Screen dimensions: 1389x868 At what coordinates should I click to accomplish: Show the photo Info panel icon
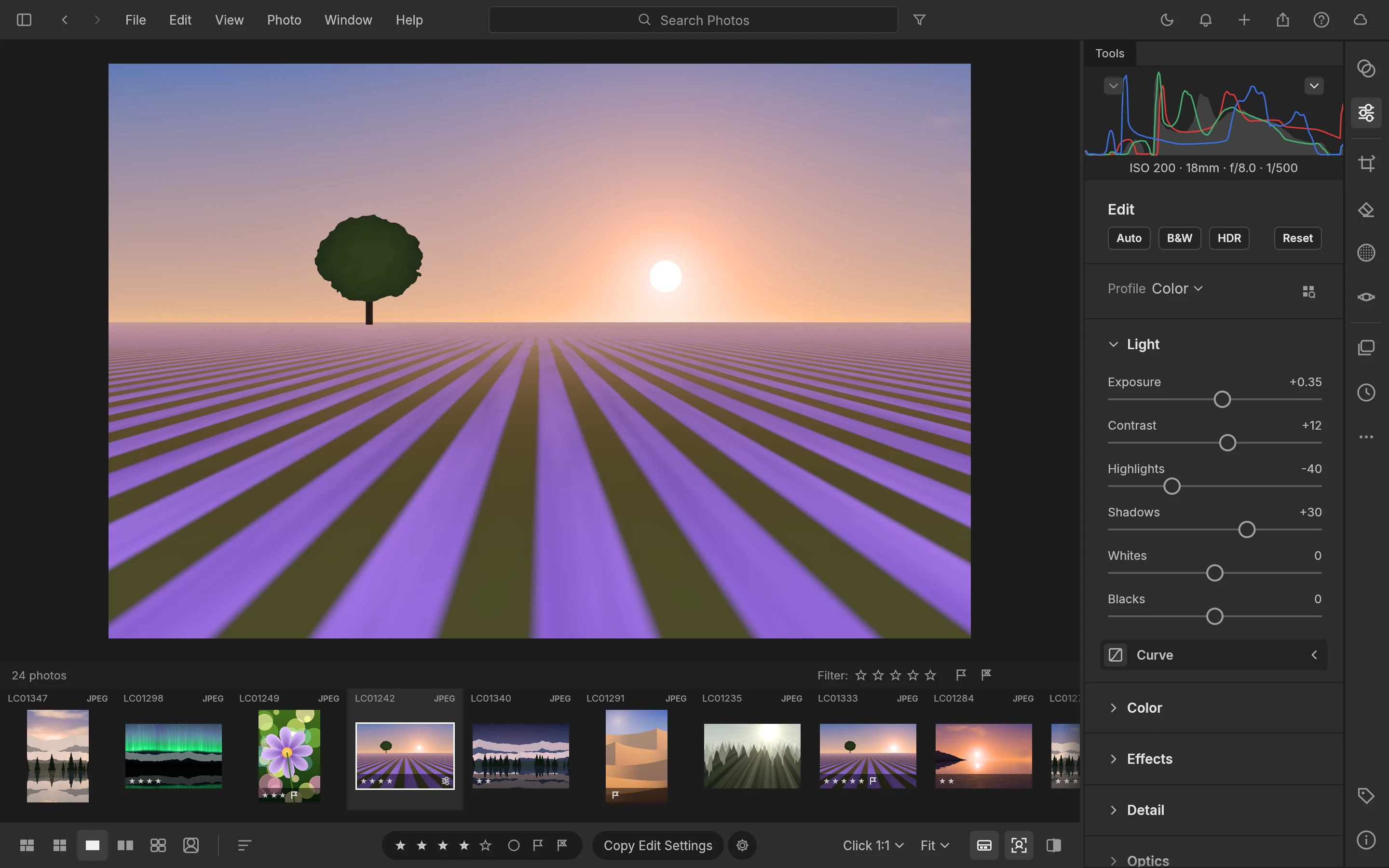click(x=1366, y=840)
